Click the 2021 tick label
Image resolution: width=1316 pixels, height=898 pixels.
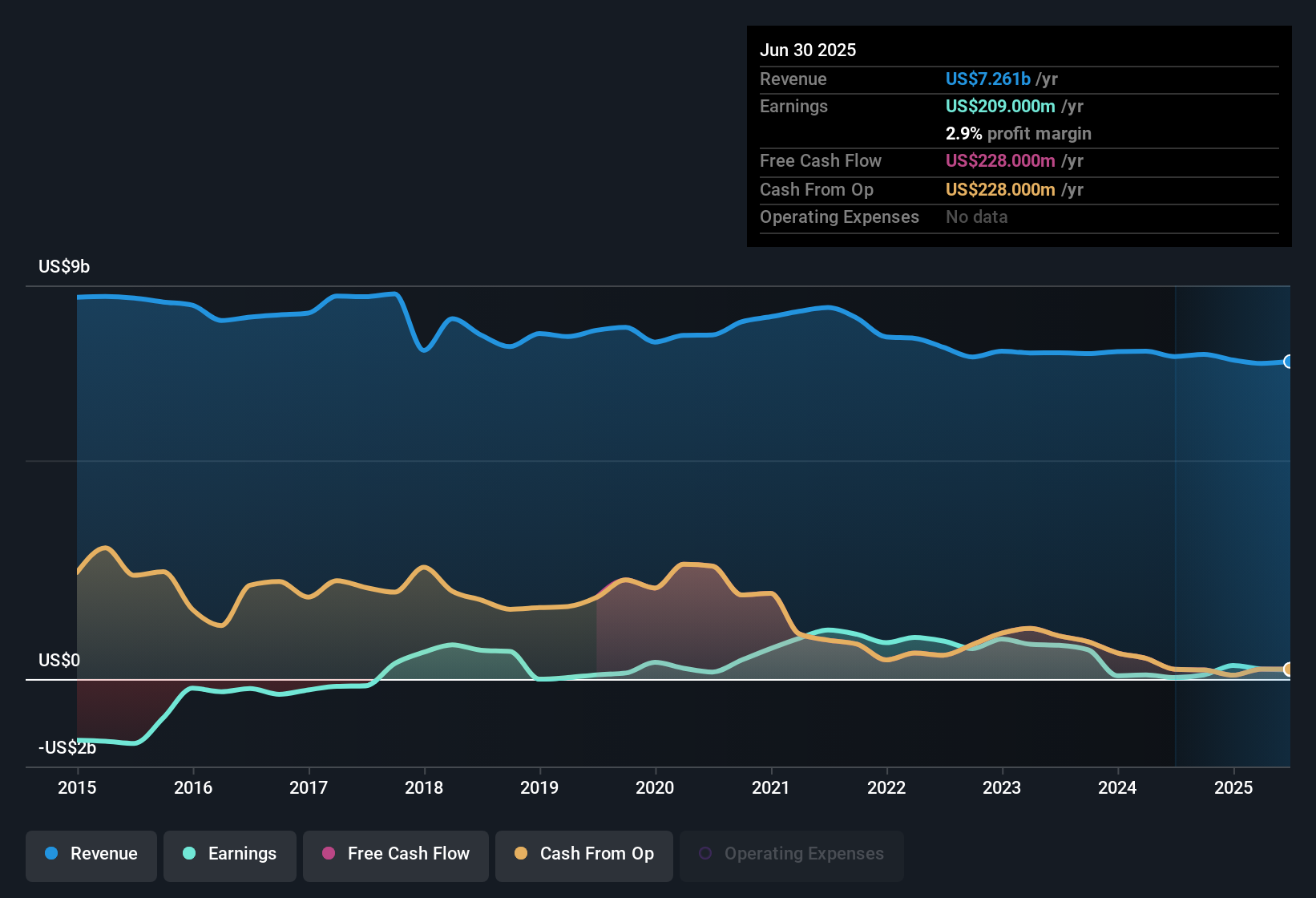tap(771, 787)
